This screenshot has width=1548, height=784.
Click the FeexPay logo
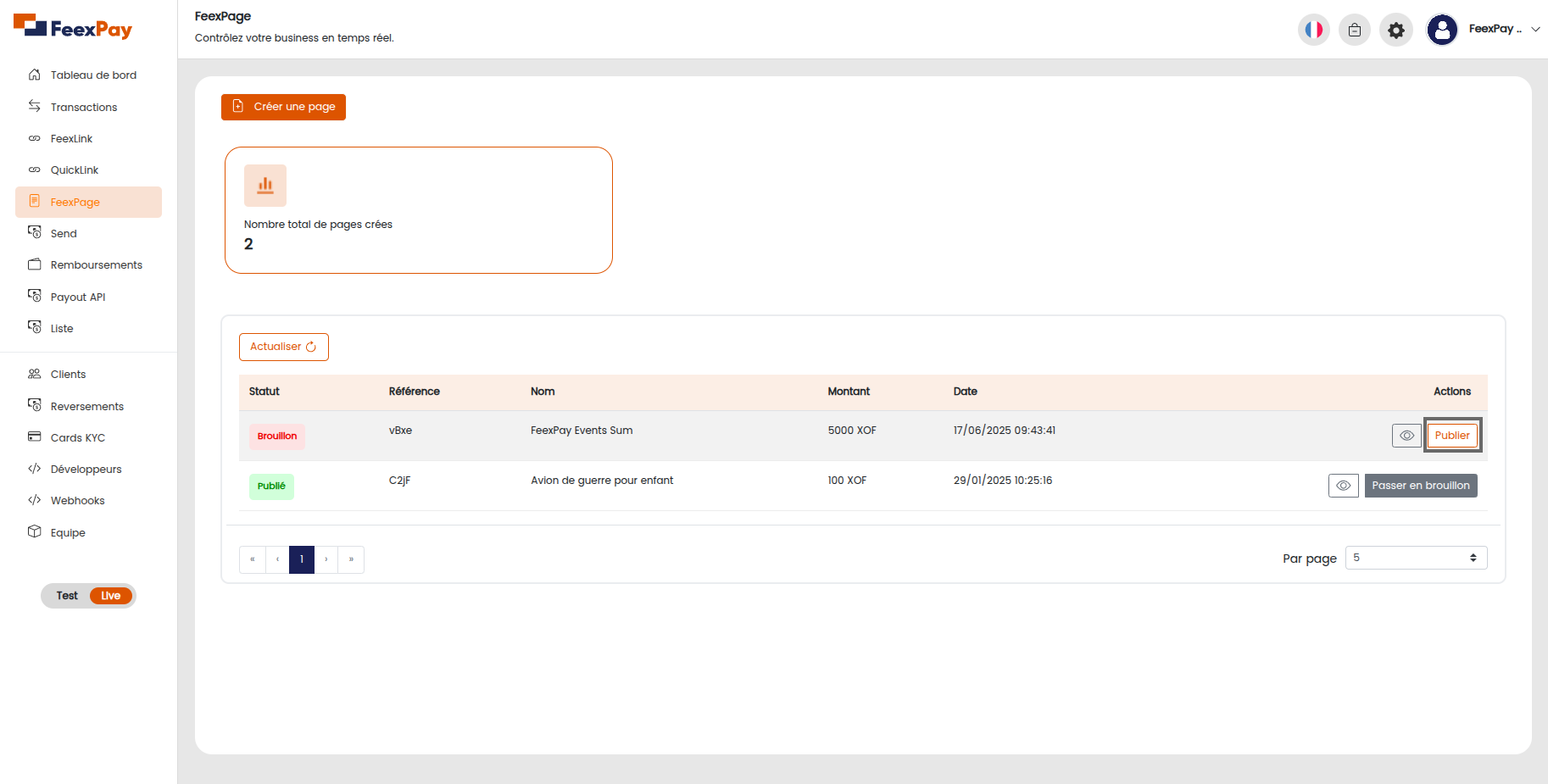point(73,27)
